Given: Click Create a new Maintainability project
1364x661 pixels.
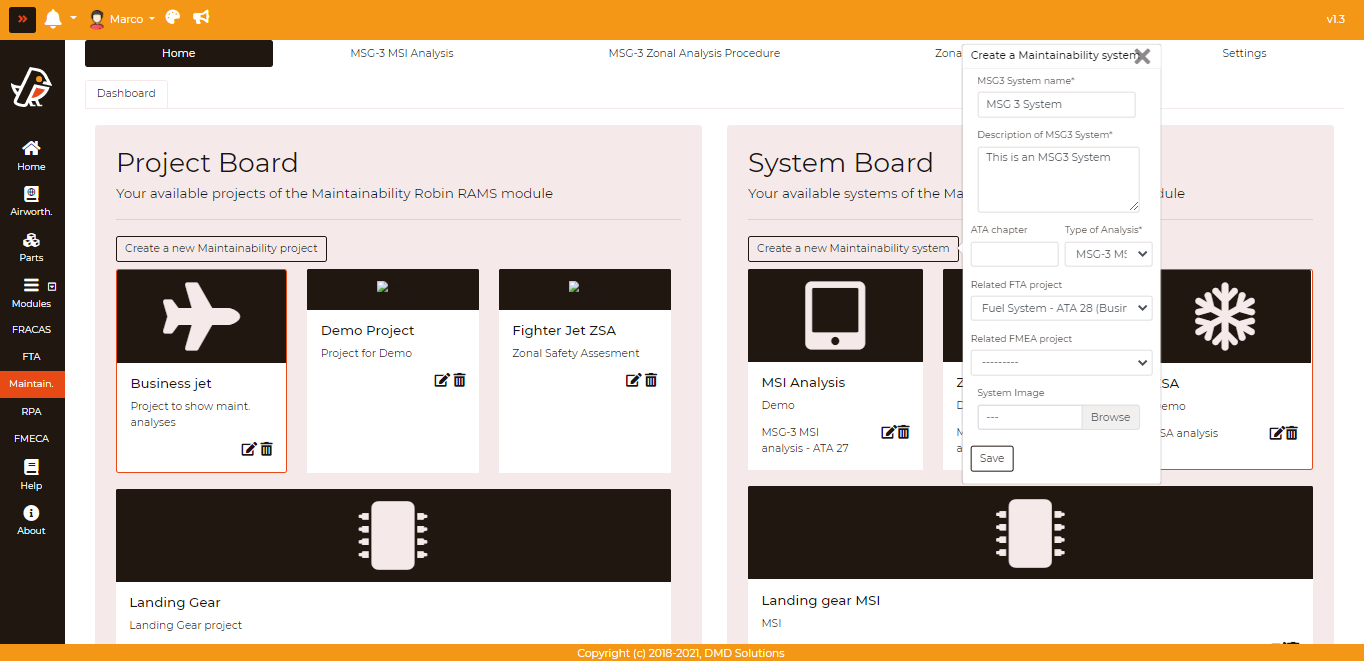Looking at the screenshot, I should point(221,248).
